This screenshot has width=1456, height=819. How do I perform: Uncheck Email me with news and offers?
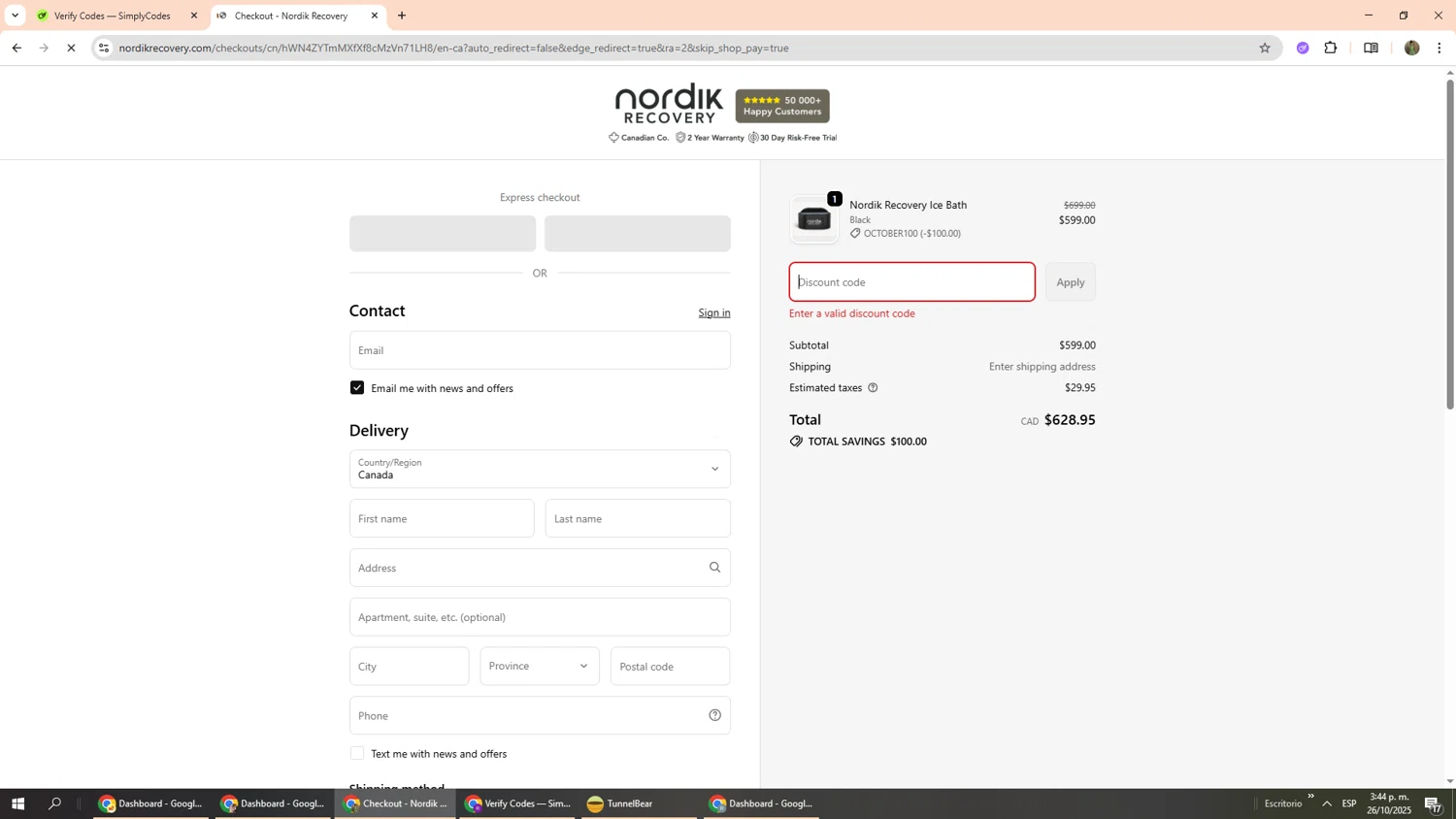click(357, 387)
